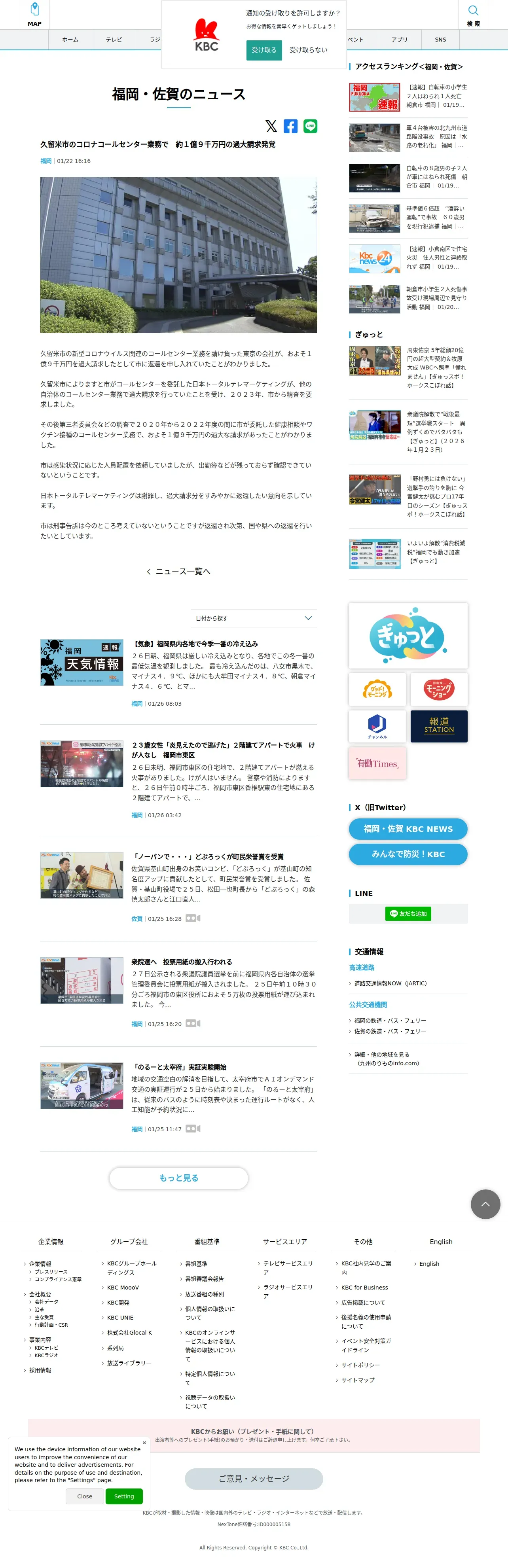Open 道路交通情報NOW (JARTIC) link

[390, 984]
